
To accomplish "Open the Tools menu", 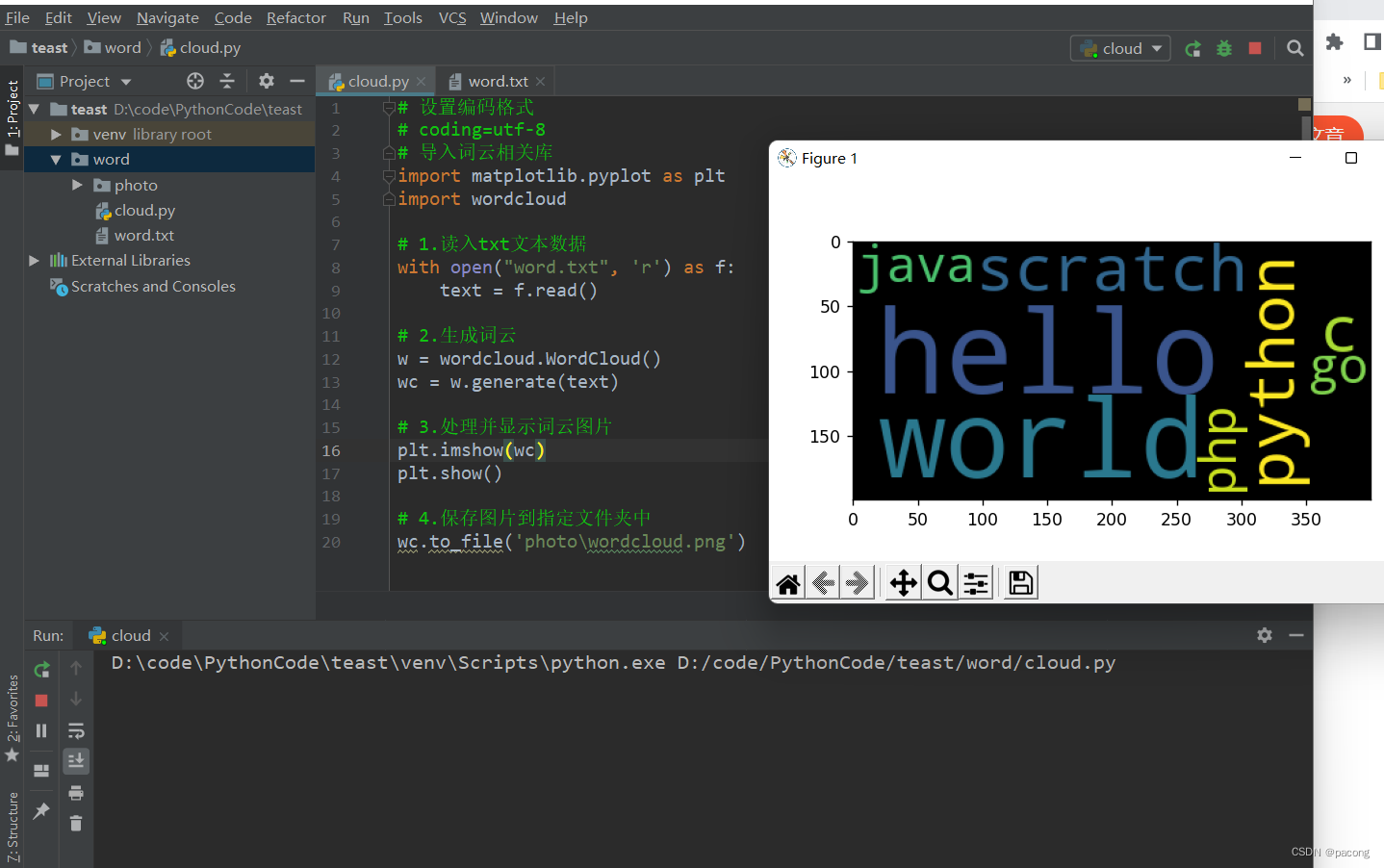I will [403, 17].
